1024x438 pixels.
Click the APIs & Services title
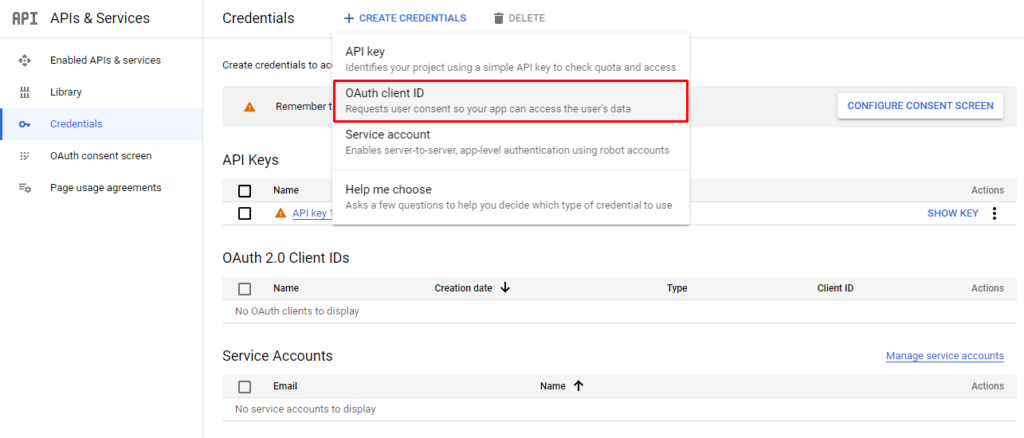[x=100, y=18]
